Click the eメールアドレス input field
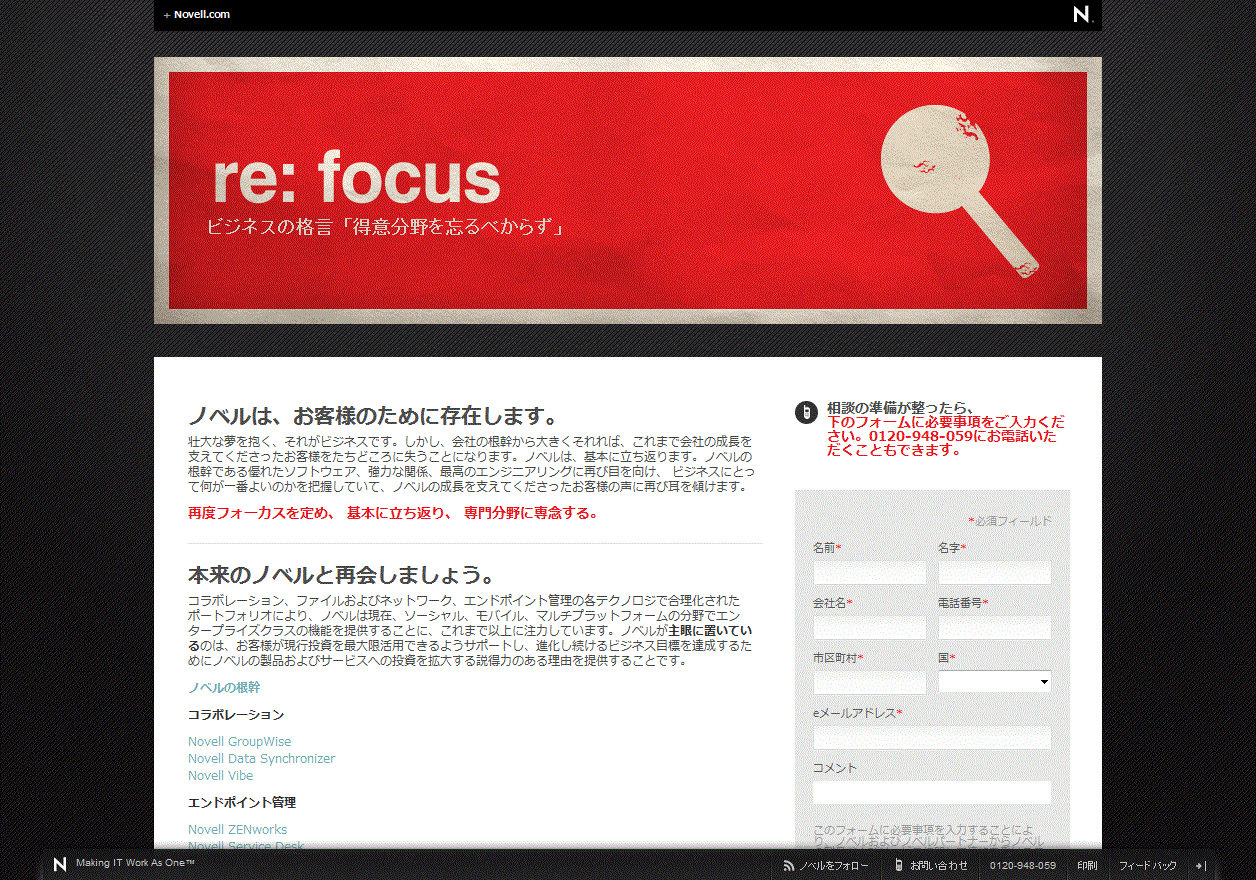 pos(932,738)
